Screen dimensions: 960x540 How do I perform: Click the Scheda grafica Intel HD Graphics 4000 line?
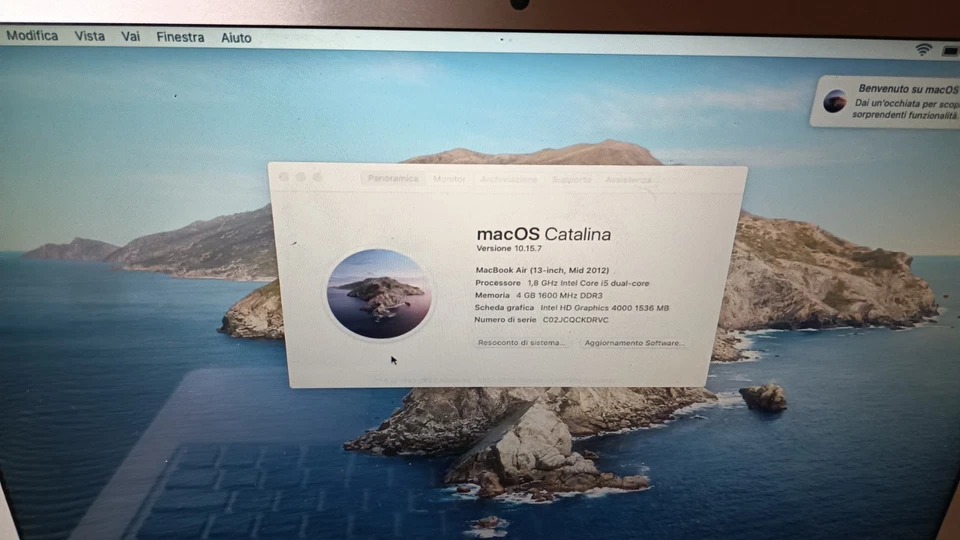572,308
